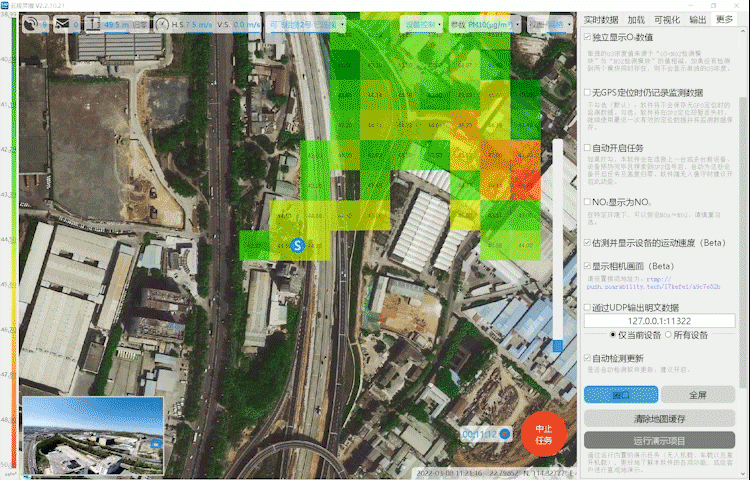The width and height of the screenshot is (750, 480).
Task: Click the satellite signal icon in toolbar
Action: coord(29,23)
